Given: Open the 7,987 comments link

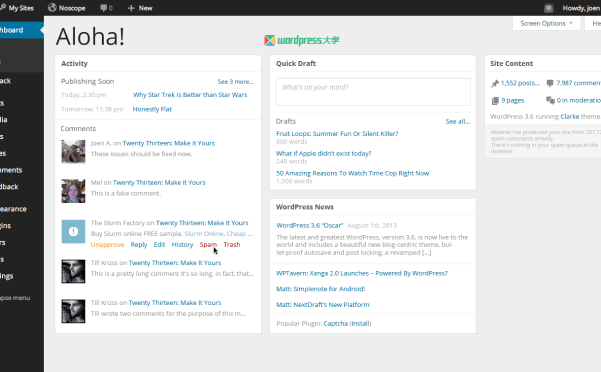Looking at the screenshot, I should [x=578, y=83].
